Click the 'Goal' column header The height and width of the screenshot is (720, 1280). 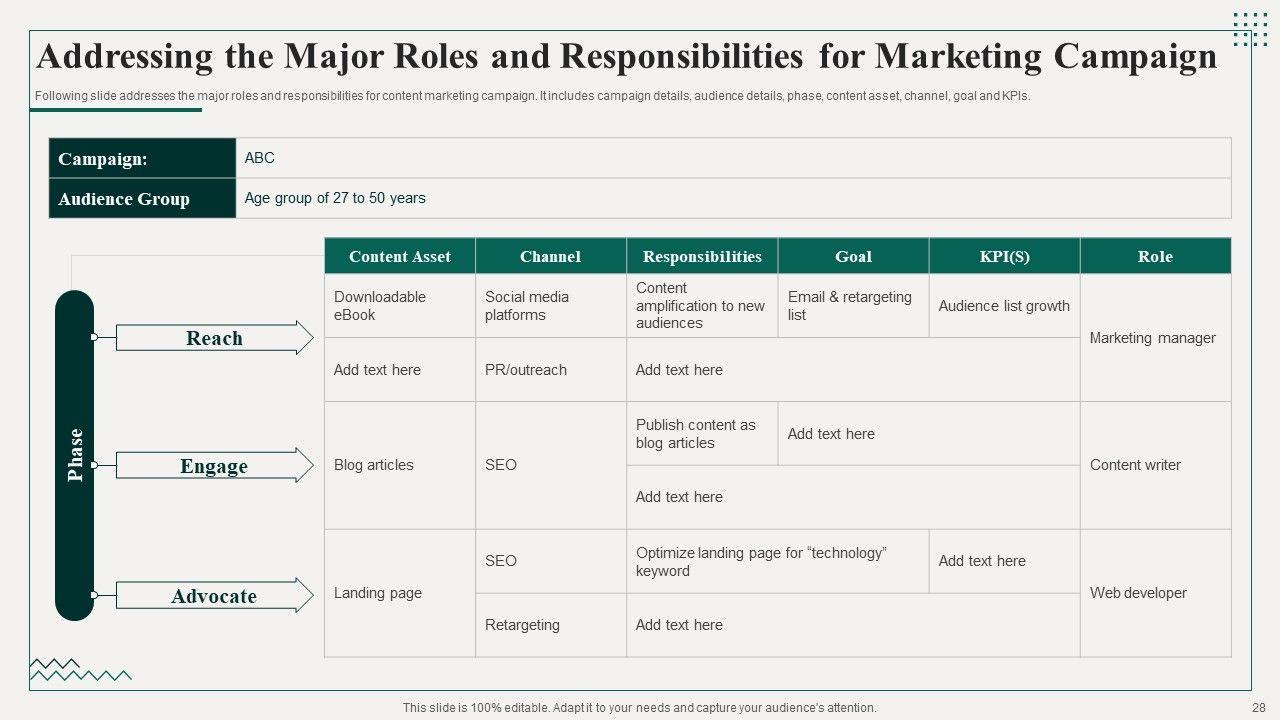[x=853, y=256]
